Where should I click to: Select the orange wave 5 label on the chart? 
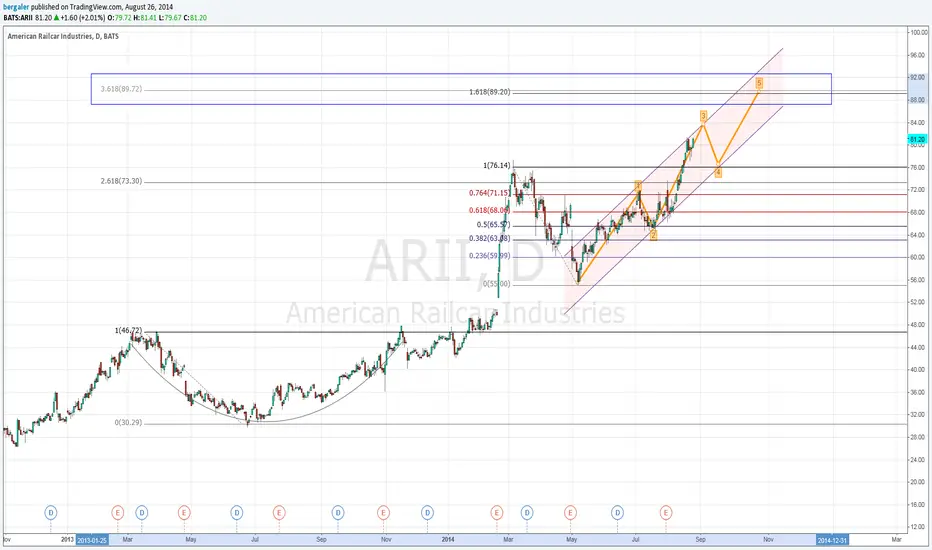point(759,83)
